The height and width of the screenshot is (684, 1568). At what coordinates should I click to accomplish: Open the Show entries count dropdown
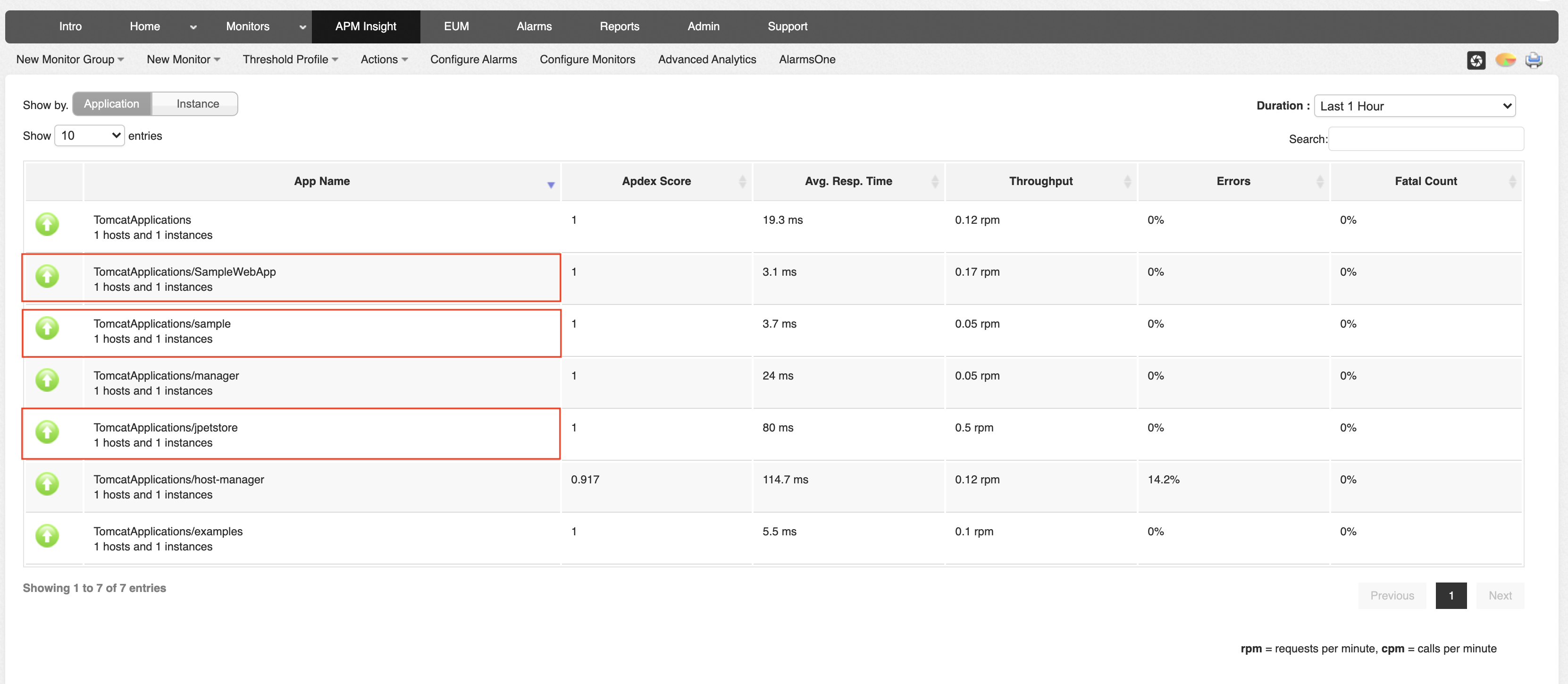click(x=89, y=135)
